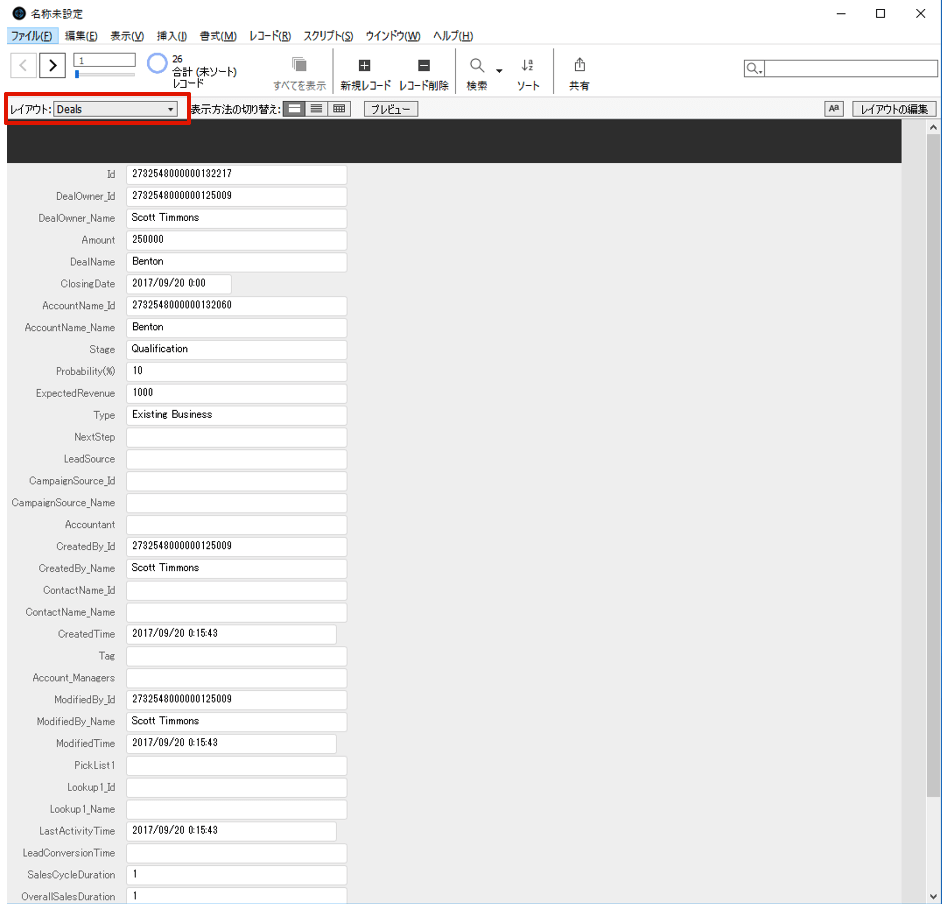Click the Edit Layout (レイアウトの編集) button
The width and height of the screenshot is (942, 904).
pos(894,109)
